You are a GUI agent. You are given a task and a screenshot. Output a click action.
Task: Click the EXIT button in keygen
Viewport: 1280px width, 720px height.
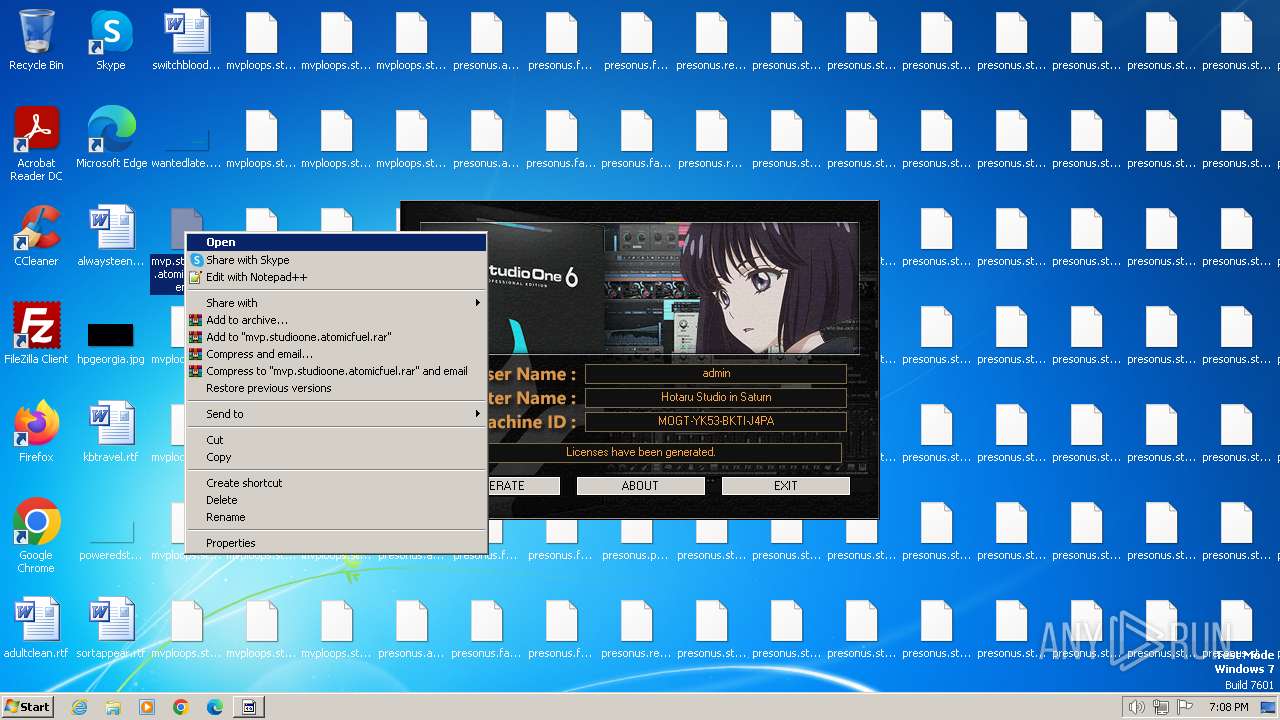coord(786,486)
